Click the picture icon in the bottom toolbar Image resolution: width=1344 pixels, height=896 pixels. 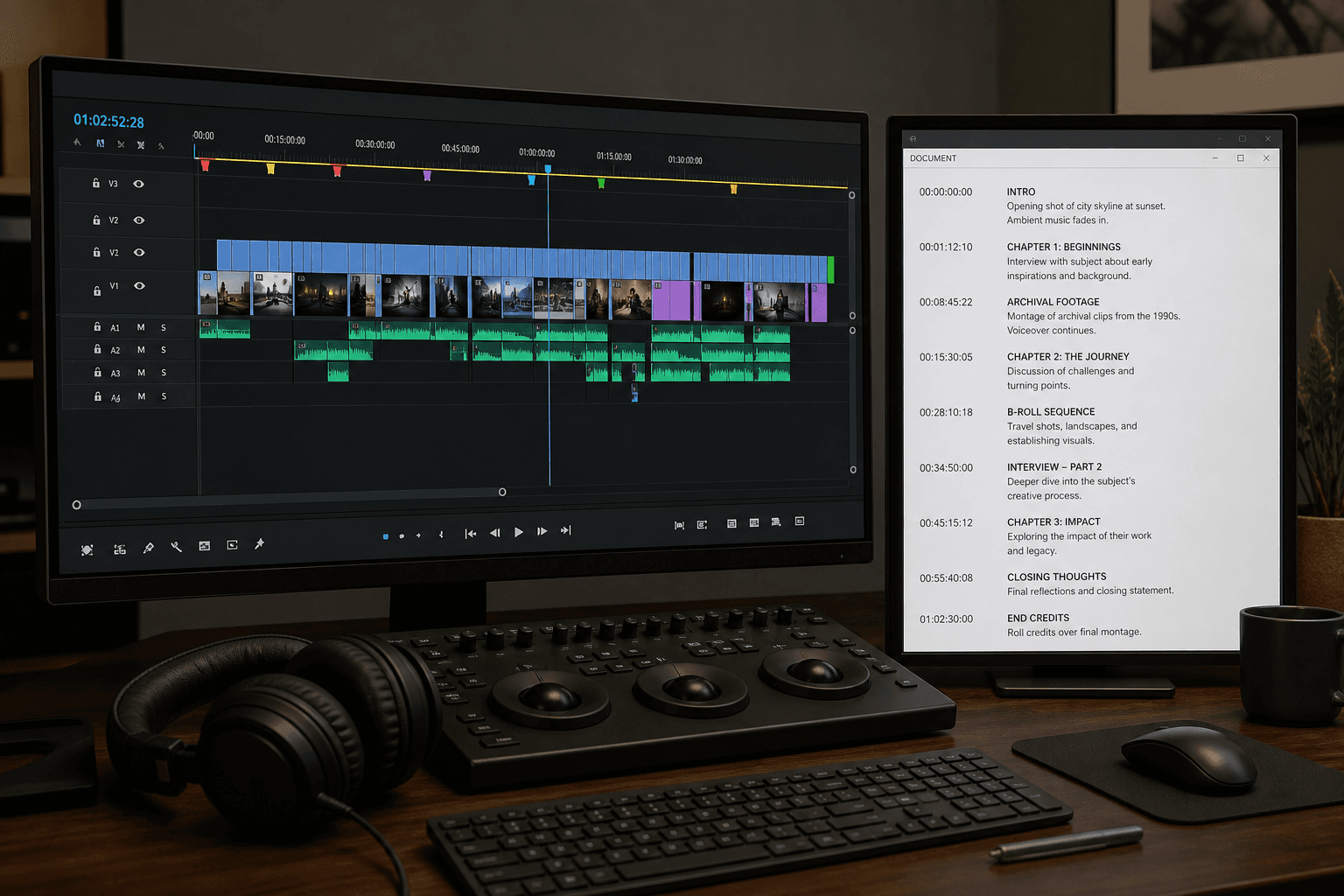tap(204, 546)
